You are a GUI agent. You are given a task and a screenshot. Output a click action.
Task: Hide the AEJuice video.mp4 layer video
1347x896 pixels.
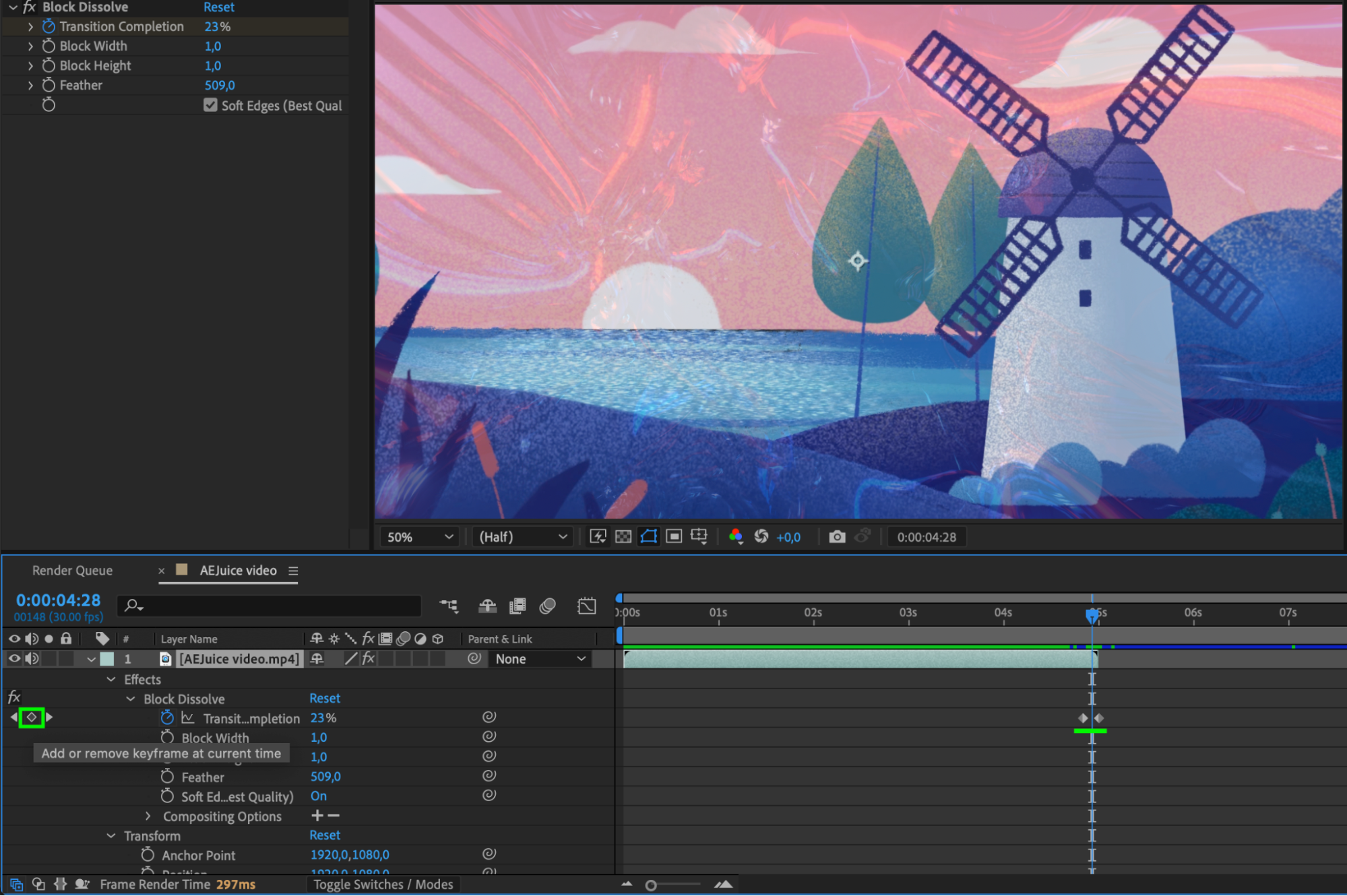14,659
